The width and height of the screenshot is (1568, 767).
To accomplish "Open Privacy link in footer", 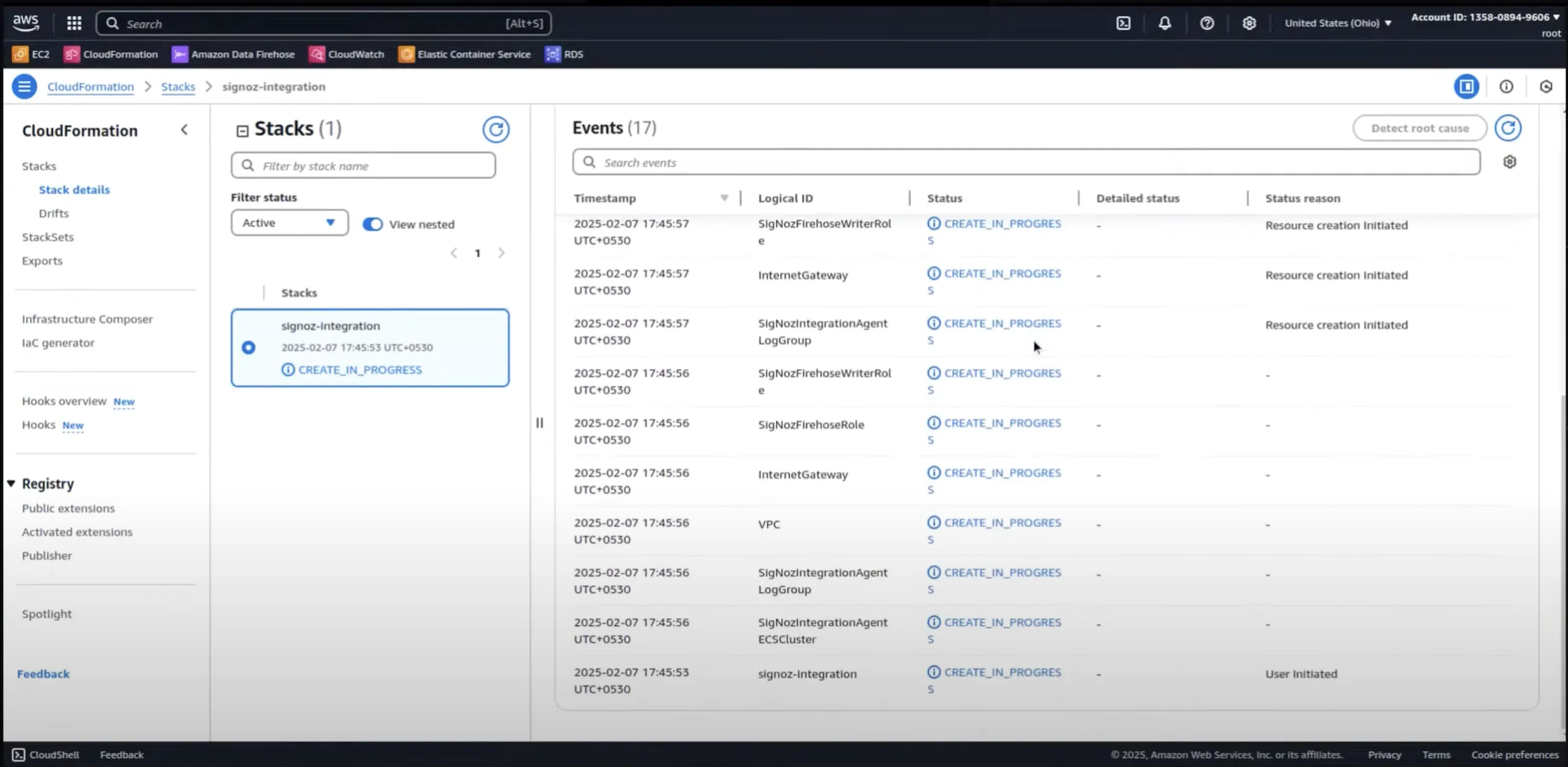I will click(x=1384, y=754).
